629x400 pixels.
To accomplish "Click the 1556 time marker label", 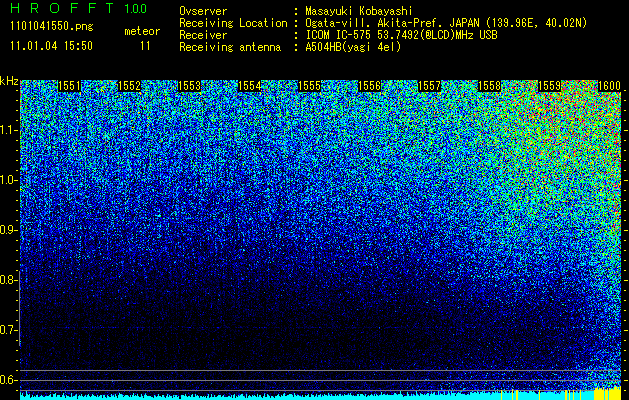I will point(369,86).
